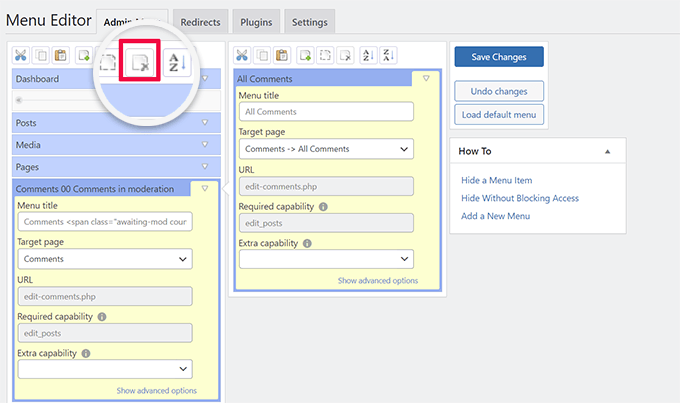Switch to the Settings tab
This screenshot has width=680, height=403.
[310, 22]
